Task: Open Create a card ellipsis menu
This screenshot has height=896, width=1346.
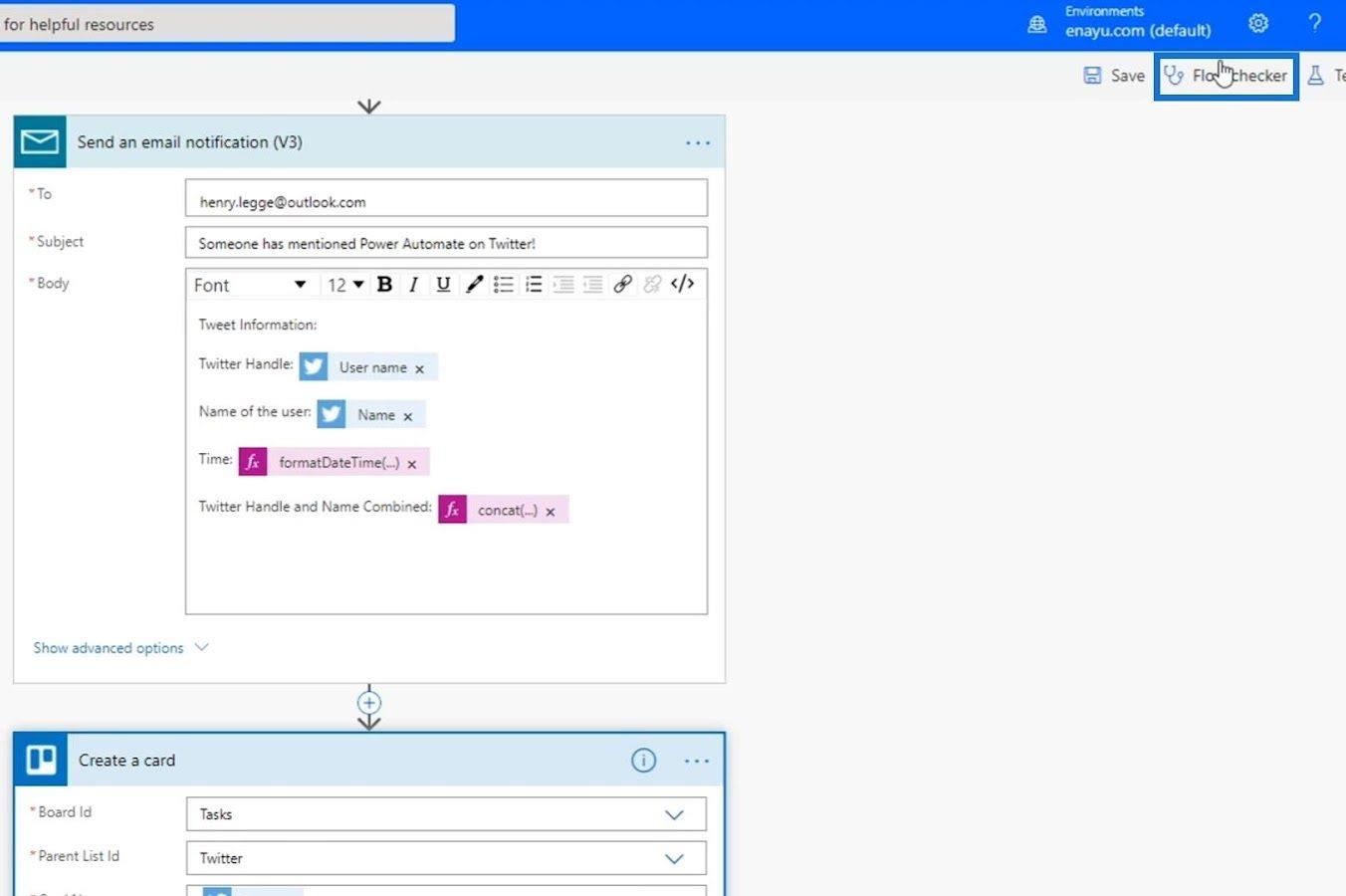Action: click(x=697, y=761)
